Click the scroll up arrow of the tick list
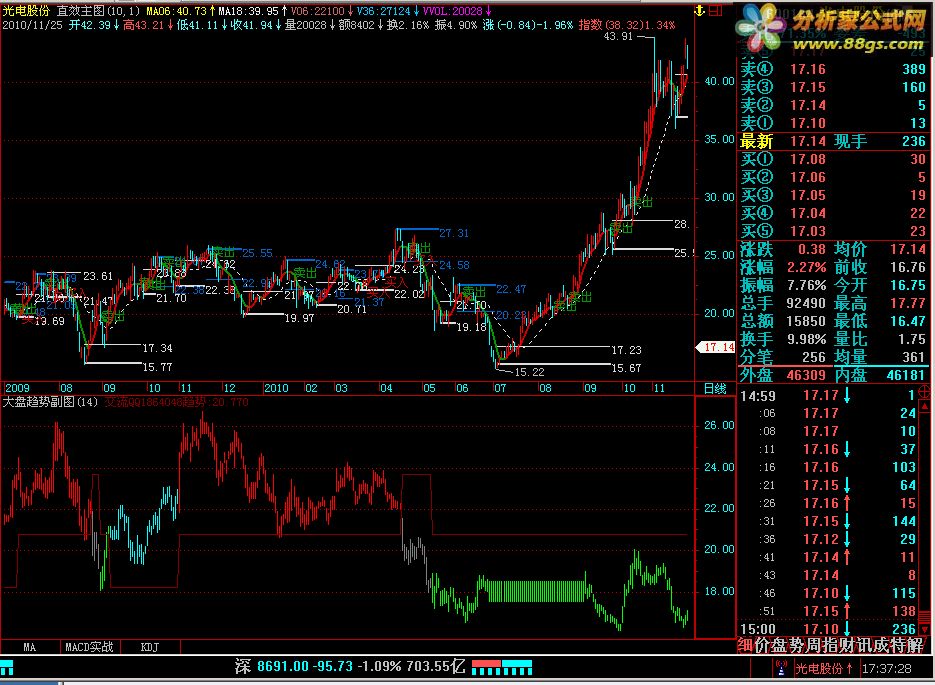 coord(925,407)
